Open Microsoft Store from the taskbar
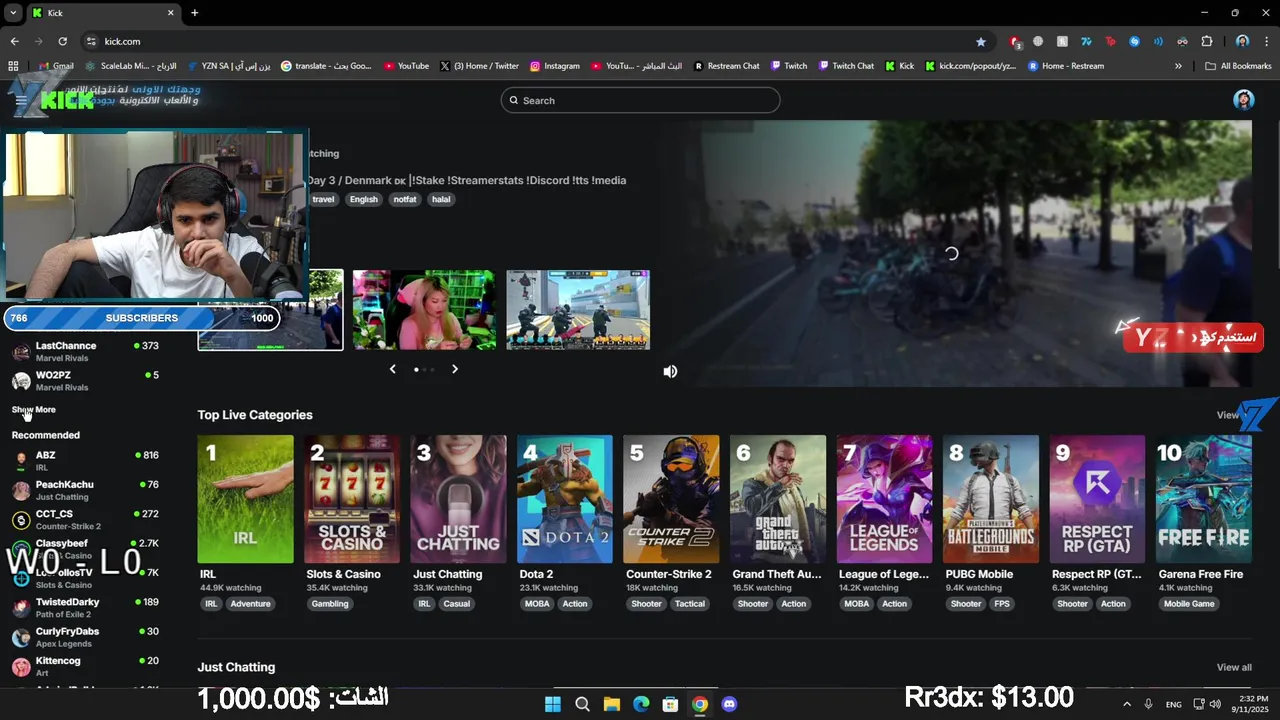Viewport: 1280px width, 720px height. coord(670,704)
